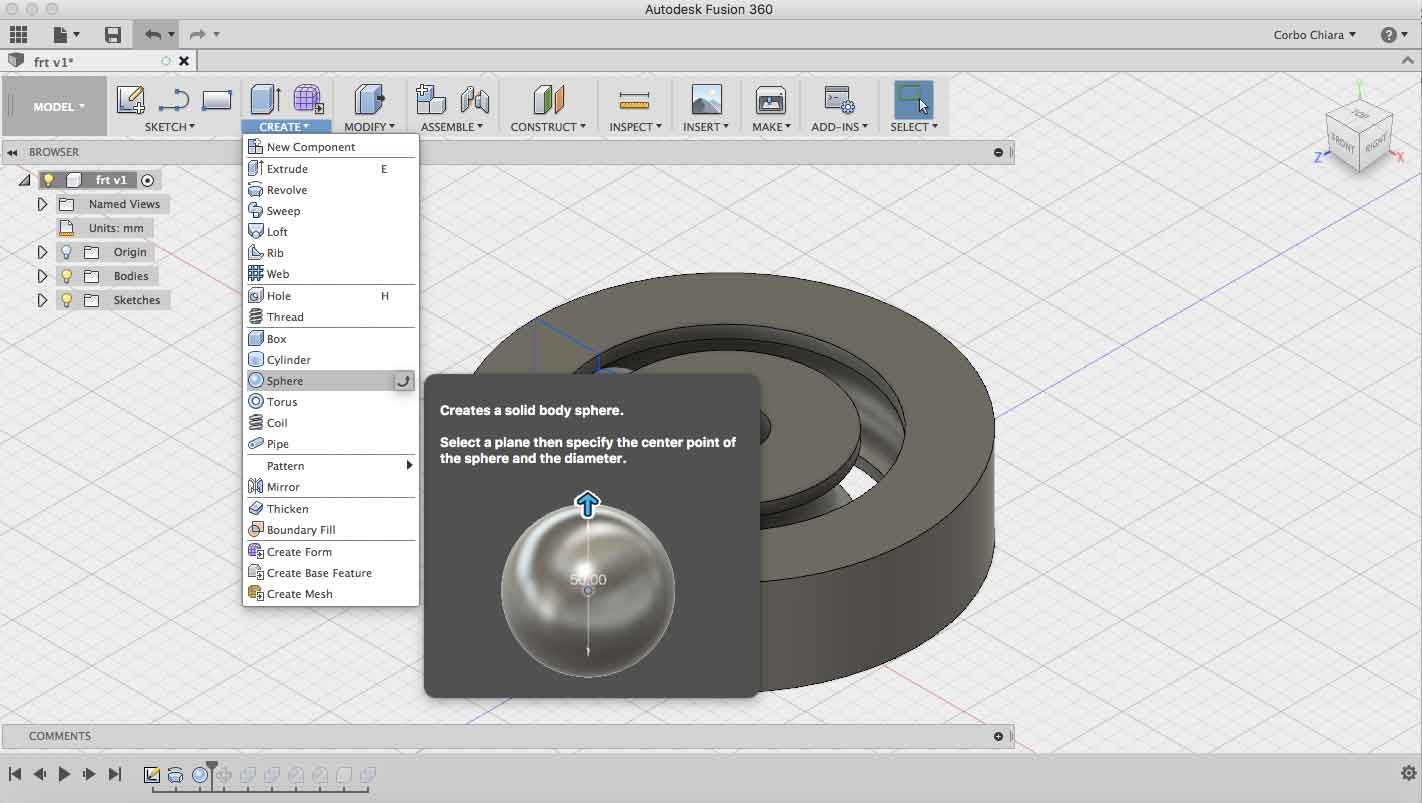
Task: Click the New Component assemble icon
Action: click(430, 99)
